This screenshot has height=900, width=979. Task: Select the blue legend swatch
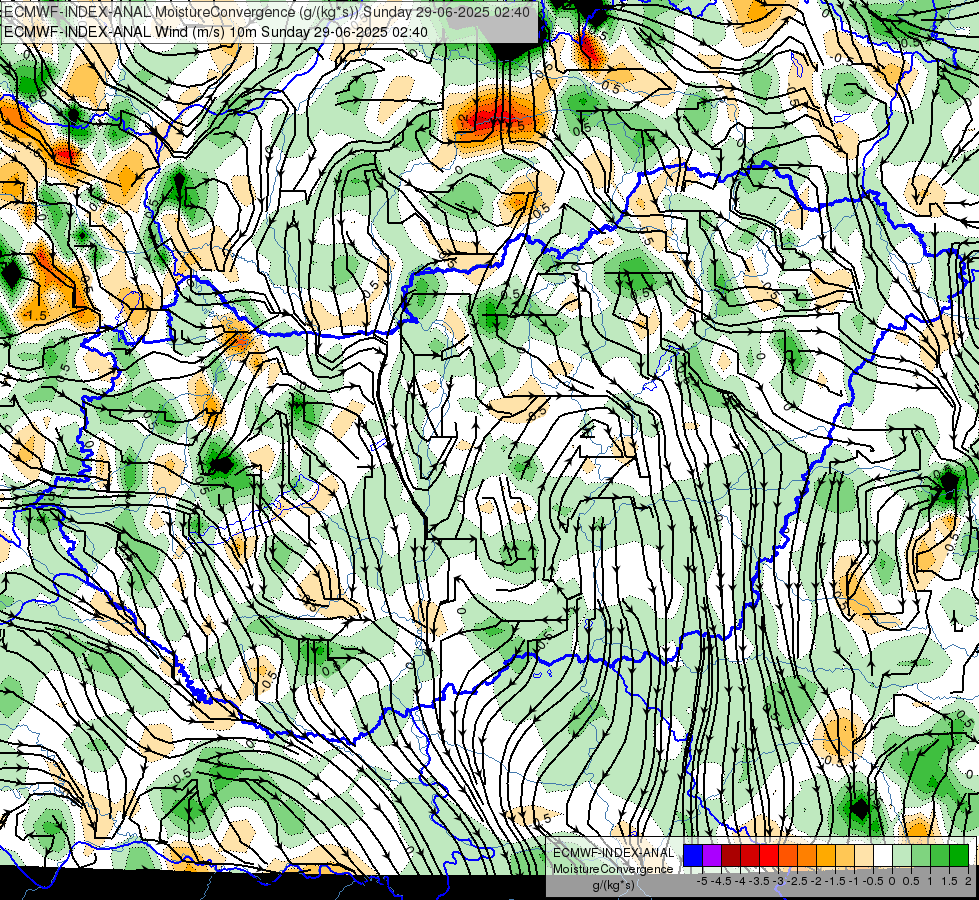[693, 856]
